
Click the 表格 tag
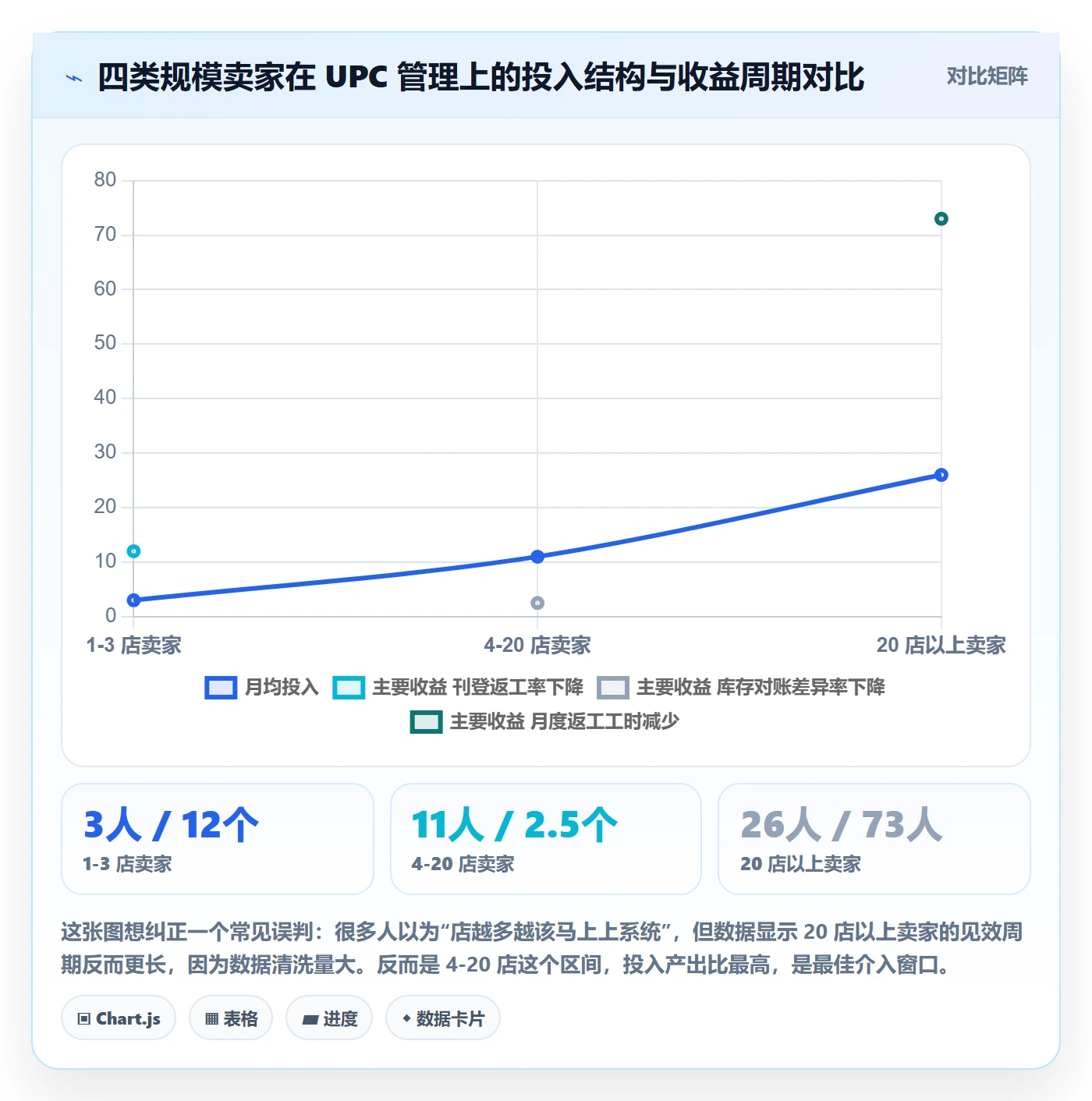click(231, 1018)
